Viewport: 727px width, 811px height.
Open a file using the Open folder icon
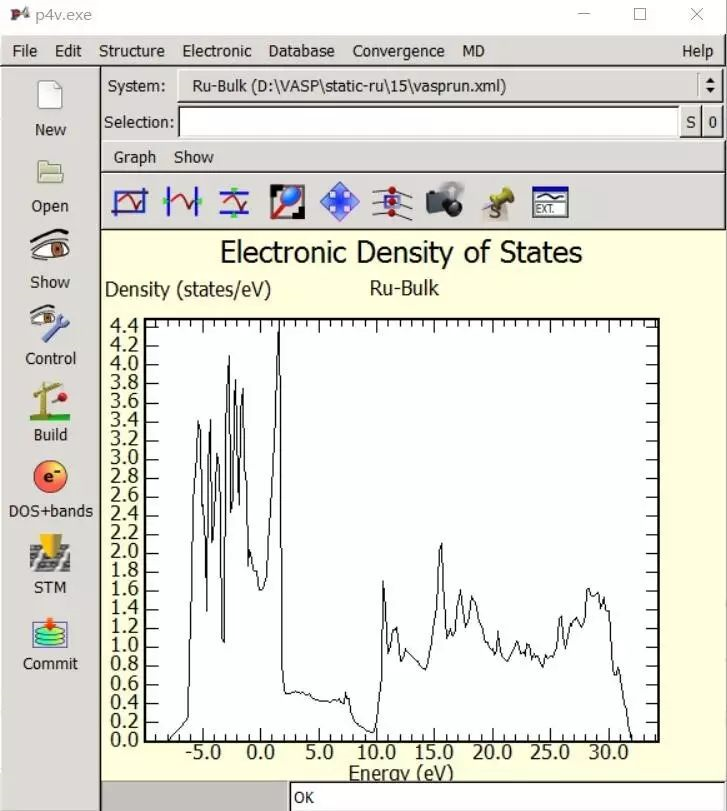coord(50,173)
